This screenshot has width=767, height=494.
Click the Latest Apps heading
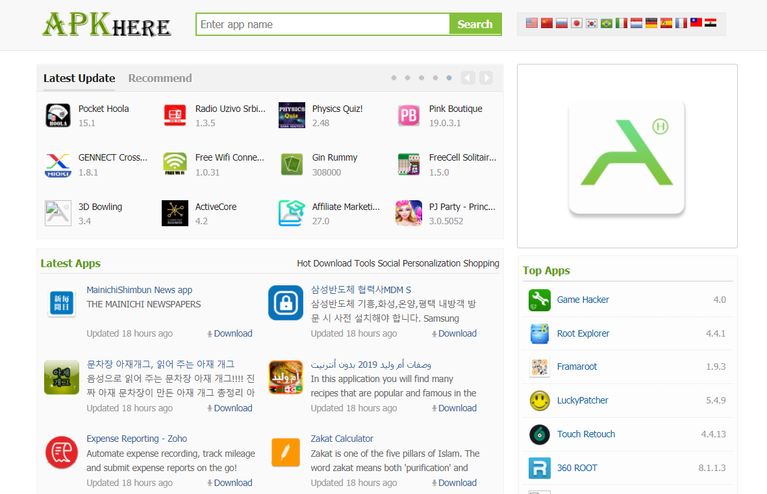70,263
